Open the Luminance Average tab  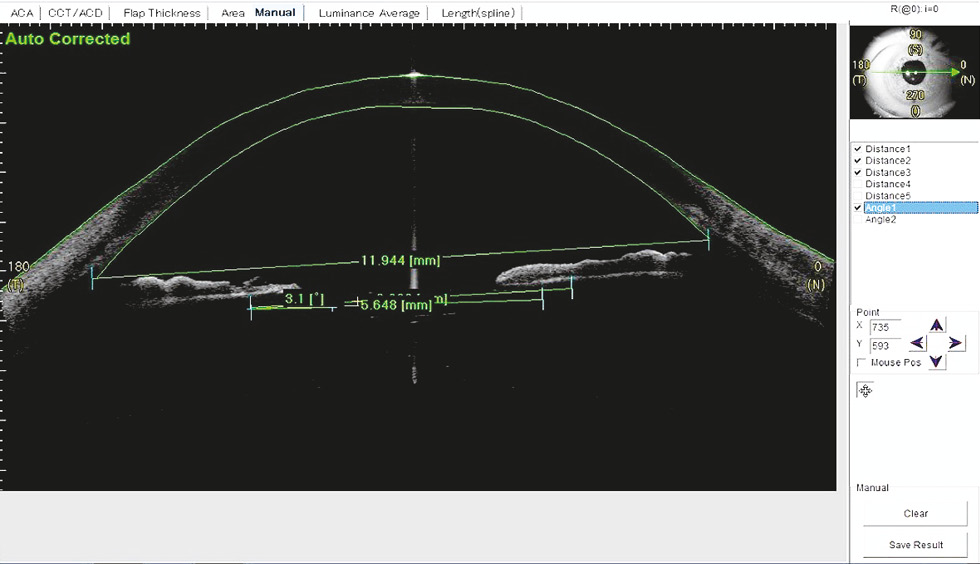[366, 13]
